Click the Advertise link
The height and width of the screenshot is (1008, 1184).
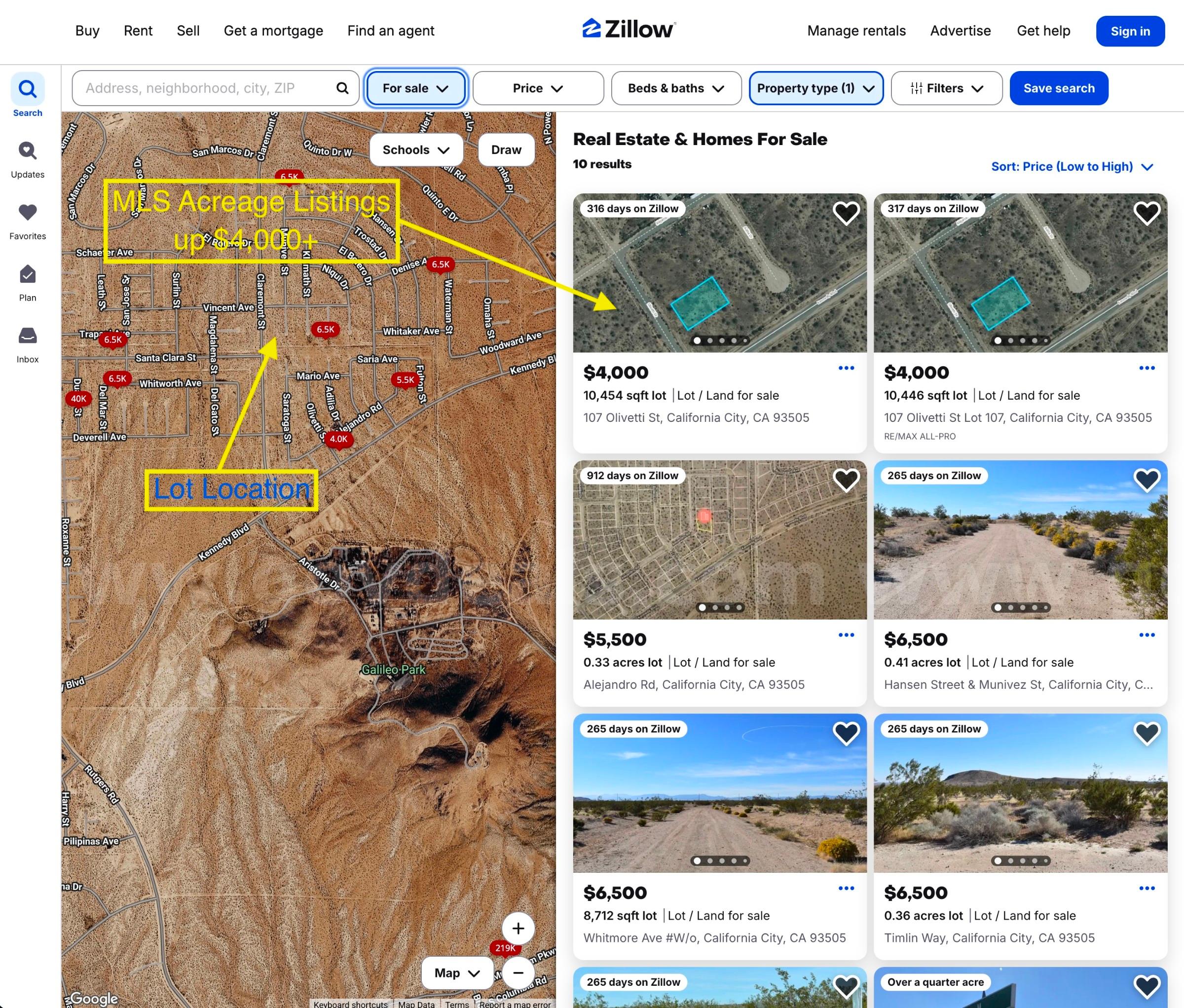(961, 30)
